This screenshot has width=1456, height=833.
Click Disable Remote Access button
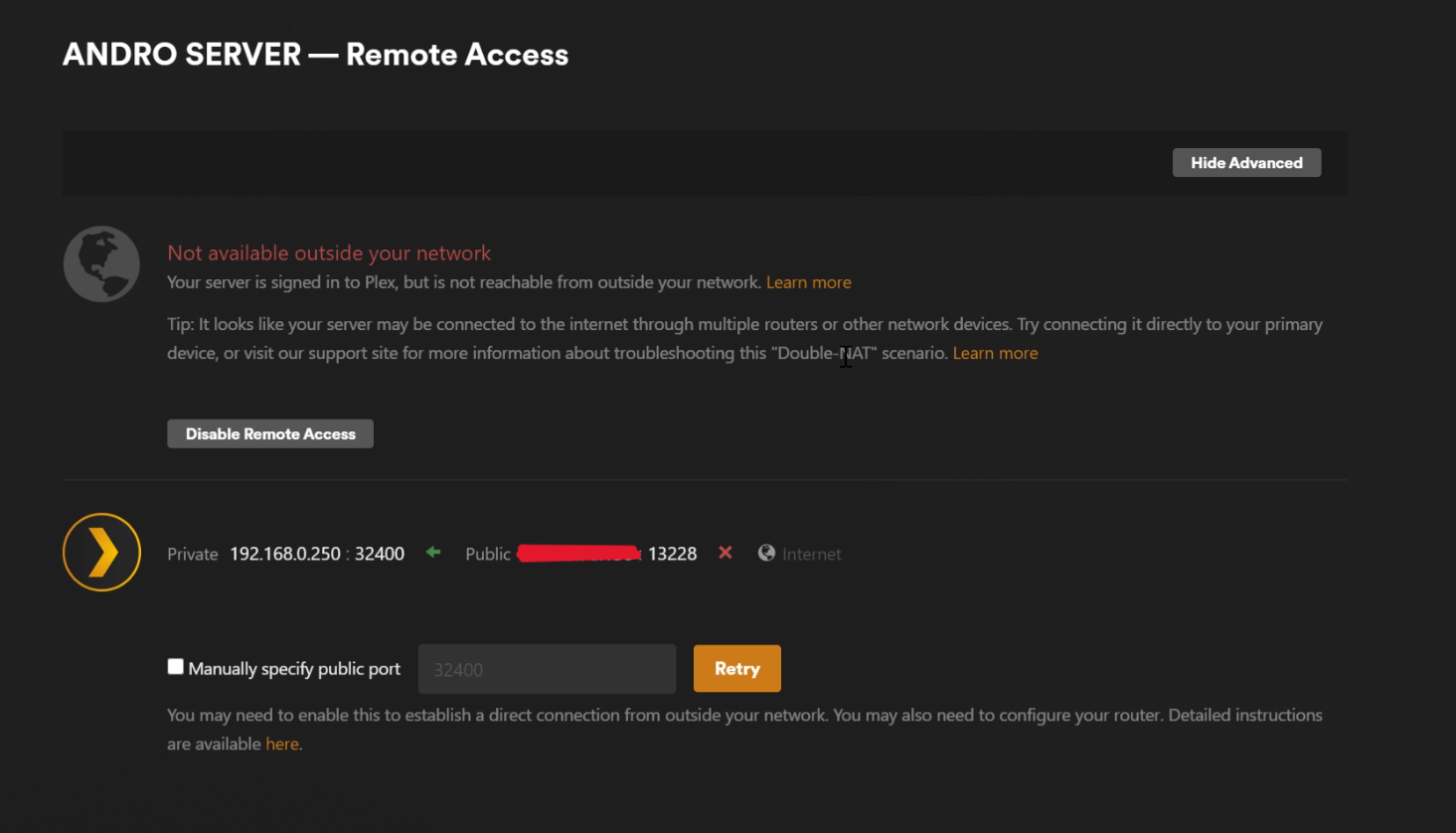[x=270, y=433]
